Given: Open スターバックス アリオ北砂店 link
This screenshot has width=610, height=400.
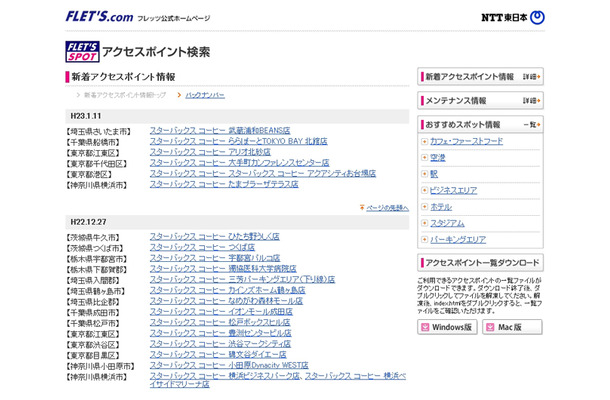Looking at the screenshot, I should pos(210,152).
